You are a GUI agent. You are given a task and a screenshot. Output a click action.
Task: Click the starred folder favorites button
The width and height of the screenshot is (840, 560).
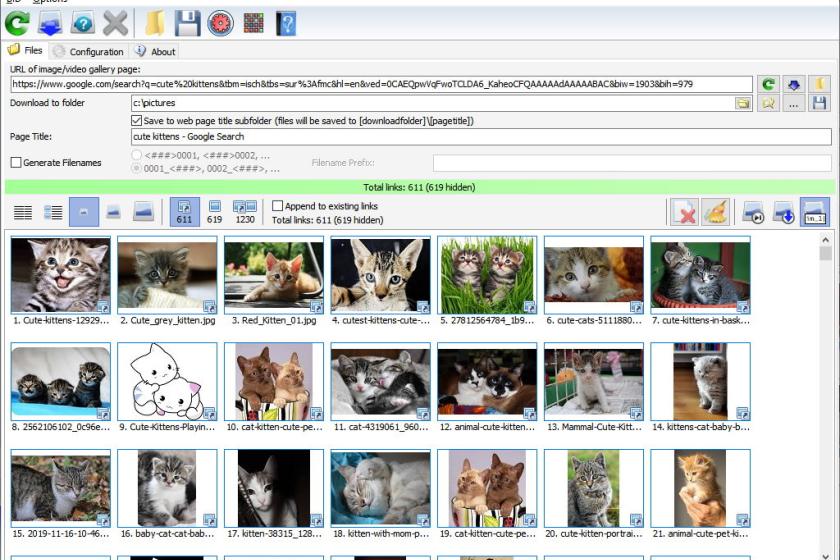(768, 103)
